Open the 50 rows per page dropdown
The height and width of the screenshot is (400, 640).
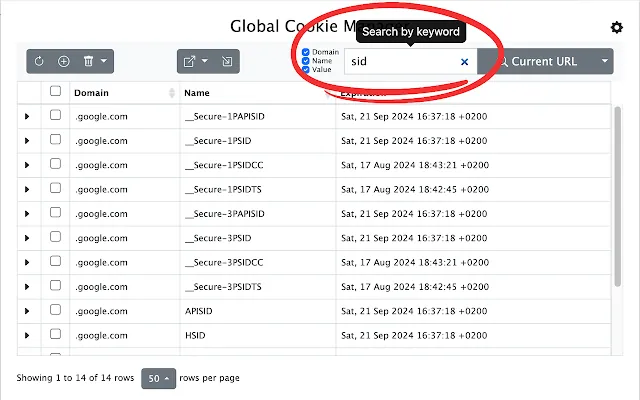point(158,378)
